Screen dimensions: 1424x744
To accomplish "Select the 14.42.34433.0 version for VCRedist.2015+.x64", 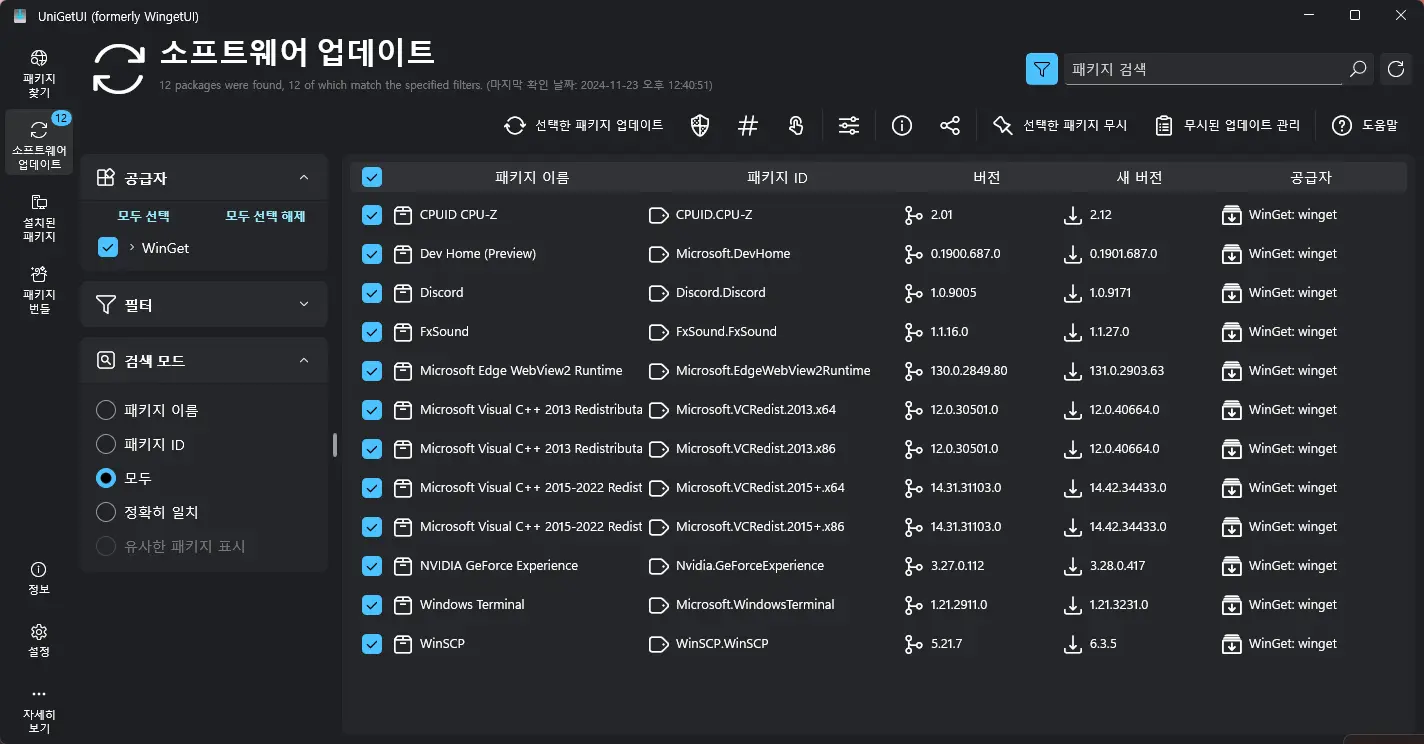I will tap(1128, 488).
